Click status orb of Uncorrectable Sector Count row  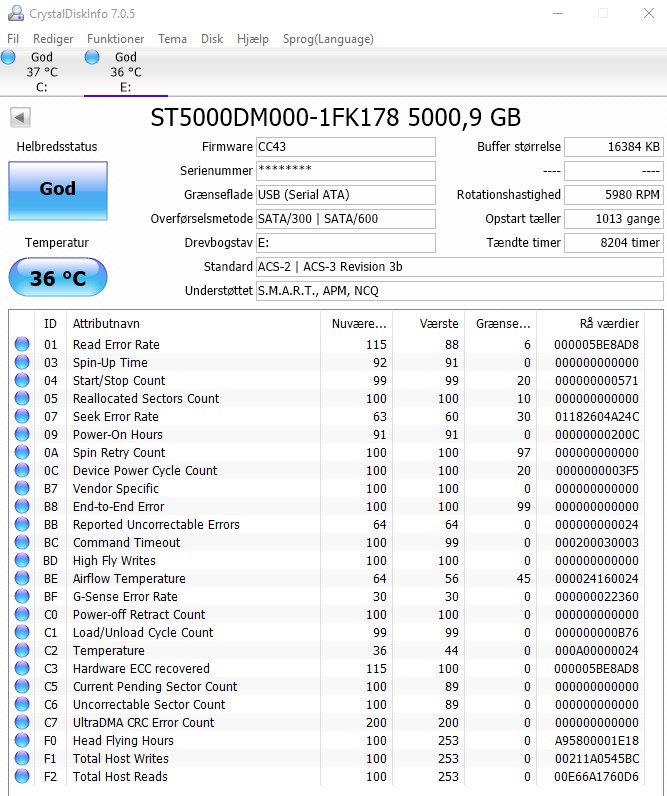22,705
